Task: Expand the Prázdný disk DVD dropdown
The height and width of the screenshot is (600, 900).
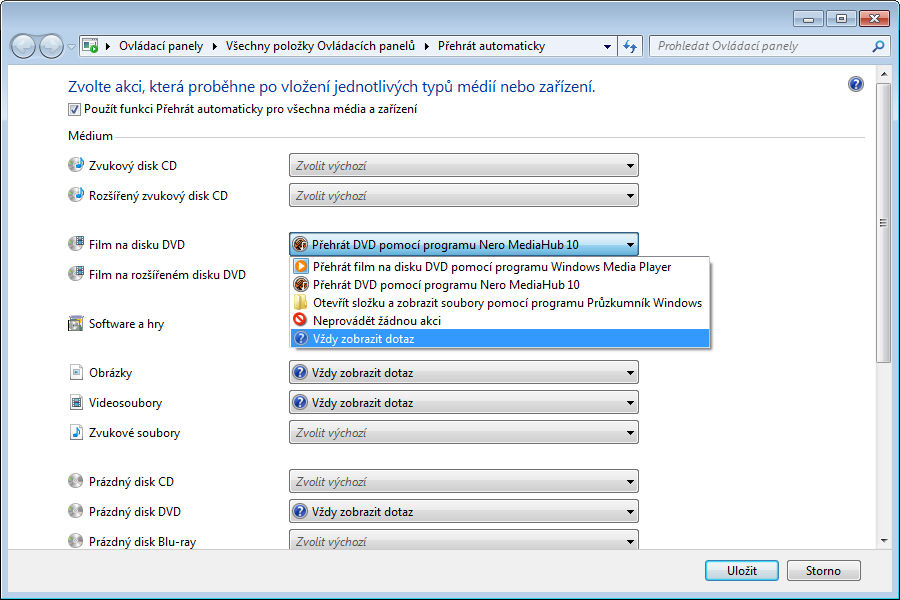Action: click(463, 512)
